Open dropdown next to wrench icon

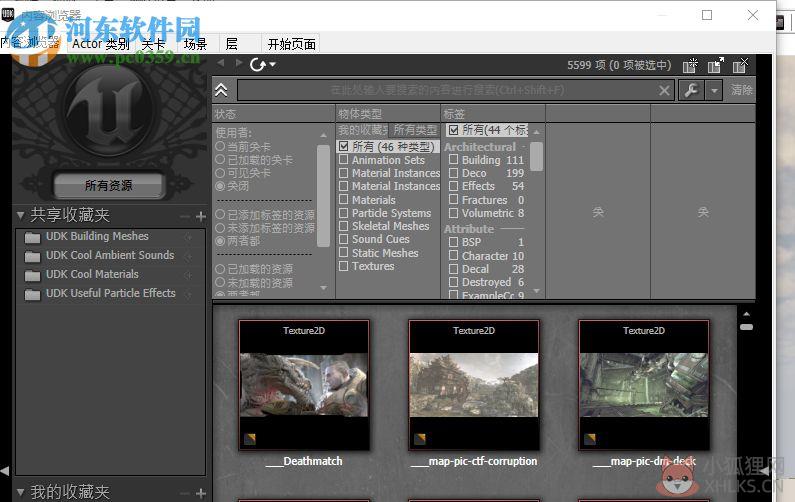click(714, 90)
